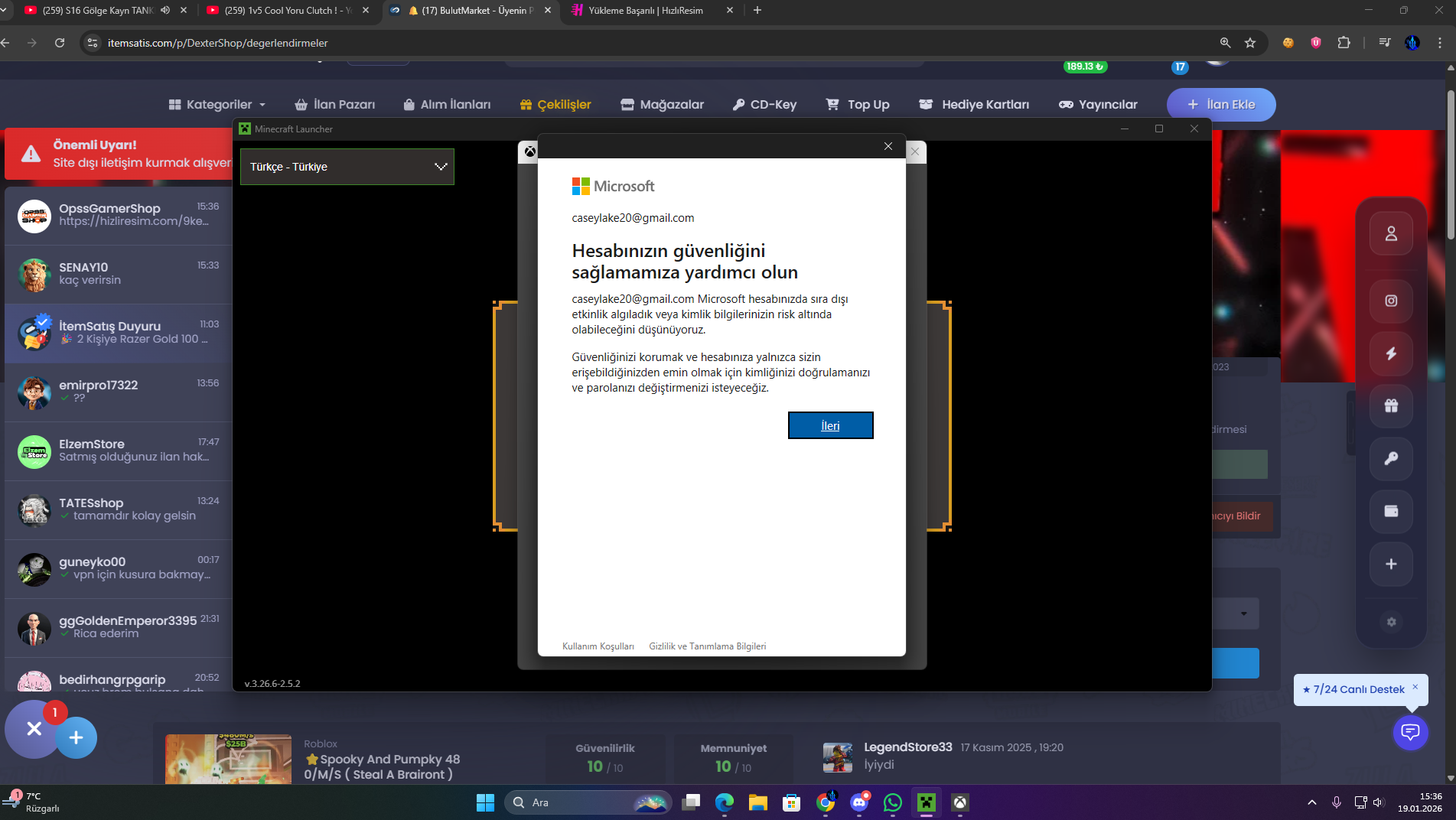Click the plus icon in the right sidebar
Viewport: 1456px width, 820px height.
tap(1391, 564)
